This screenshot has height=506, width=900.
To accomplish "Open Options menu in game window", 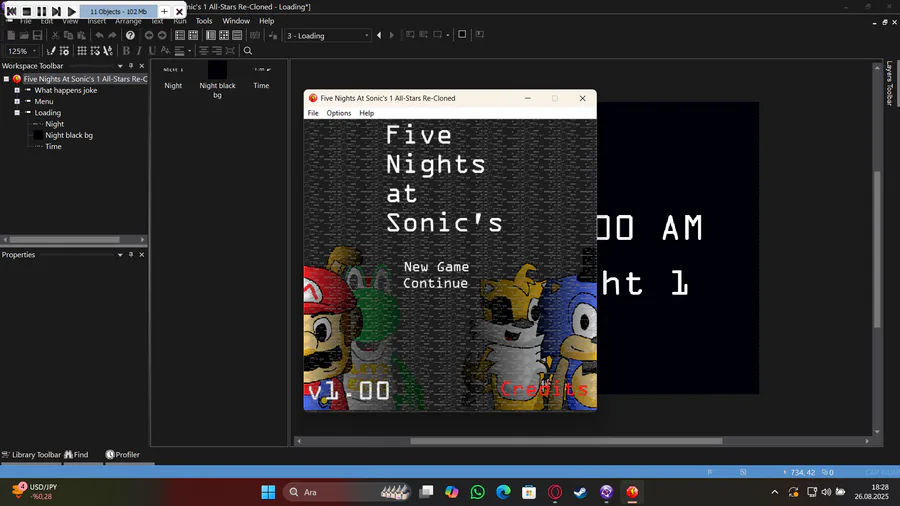I will click(x=339, y=113).
